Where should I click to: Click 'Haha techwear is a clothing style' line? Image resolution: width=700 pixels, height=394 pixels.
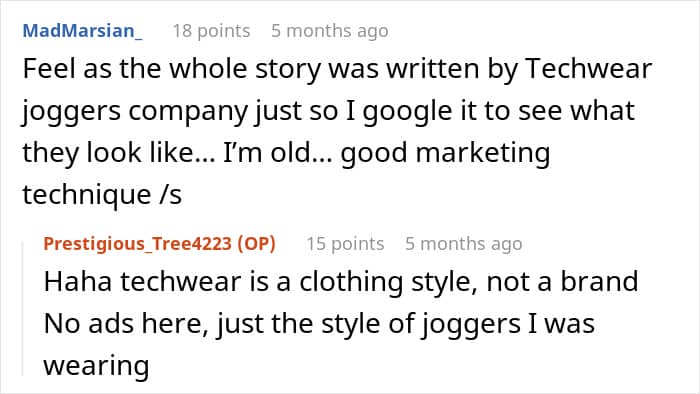coord(341,282)
